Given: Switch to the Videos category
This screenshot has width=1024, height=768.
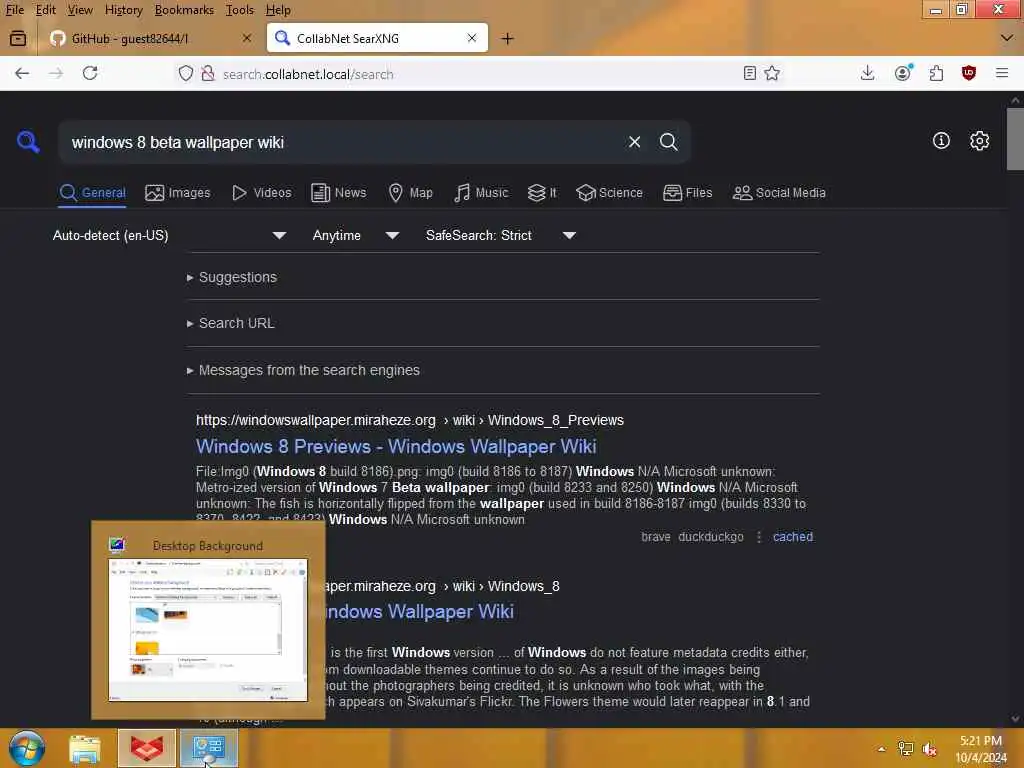Looking at the screenshot, I should click(262, 193).
